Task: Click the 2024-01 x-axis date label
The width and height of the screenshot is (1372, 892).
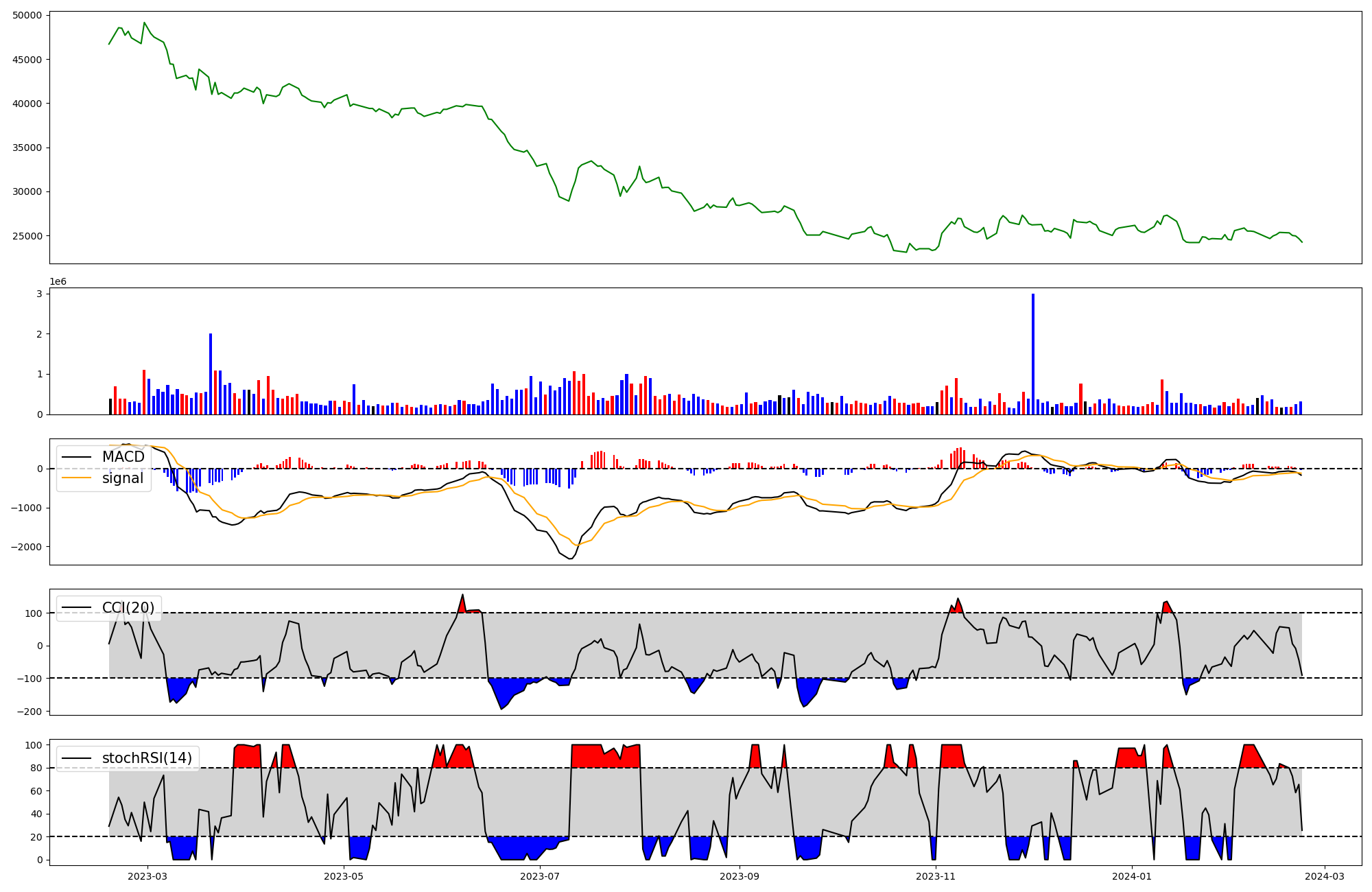Action: coord(1132,876)
